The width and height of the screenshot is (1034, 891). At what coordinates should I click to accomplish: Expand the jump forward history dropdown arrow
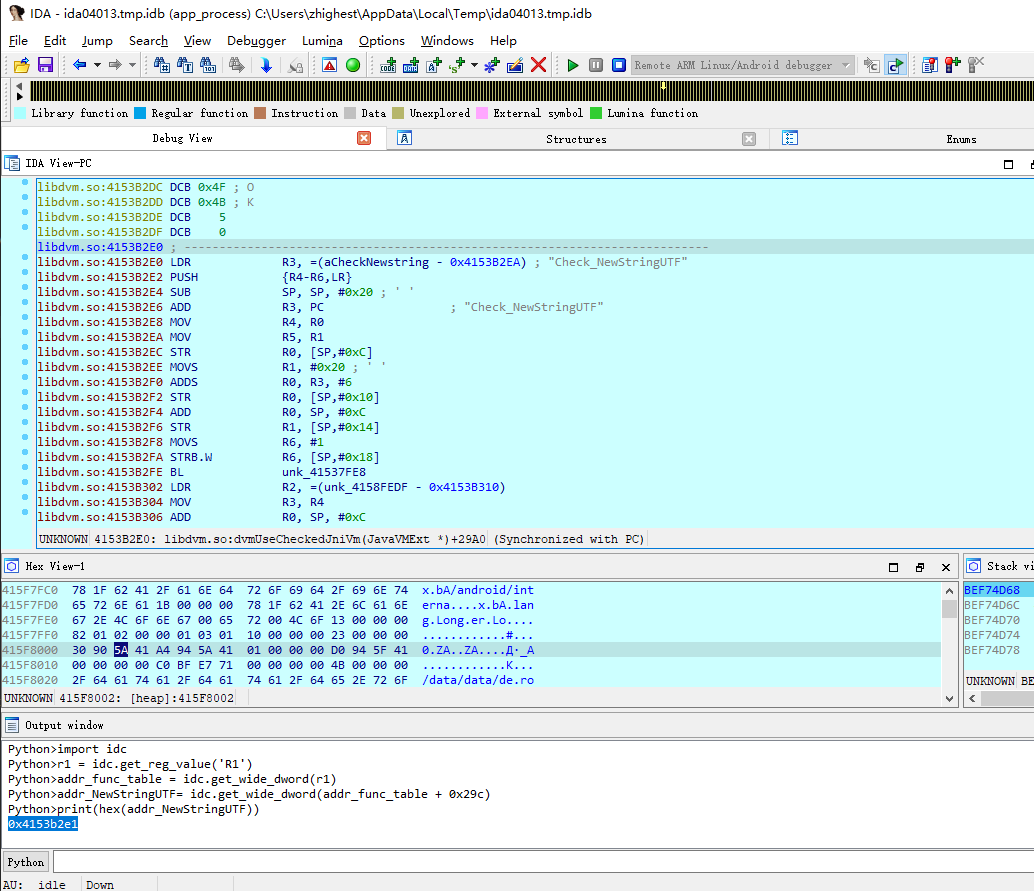(x=132, y=65)
